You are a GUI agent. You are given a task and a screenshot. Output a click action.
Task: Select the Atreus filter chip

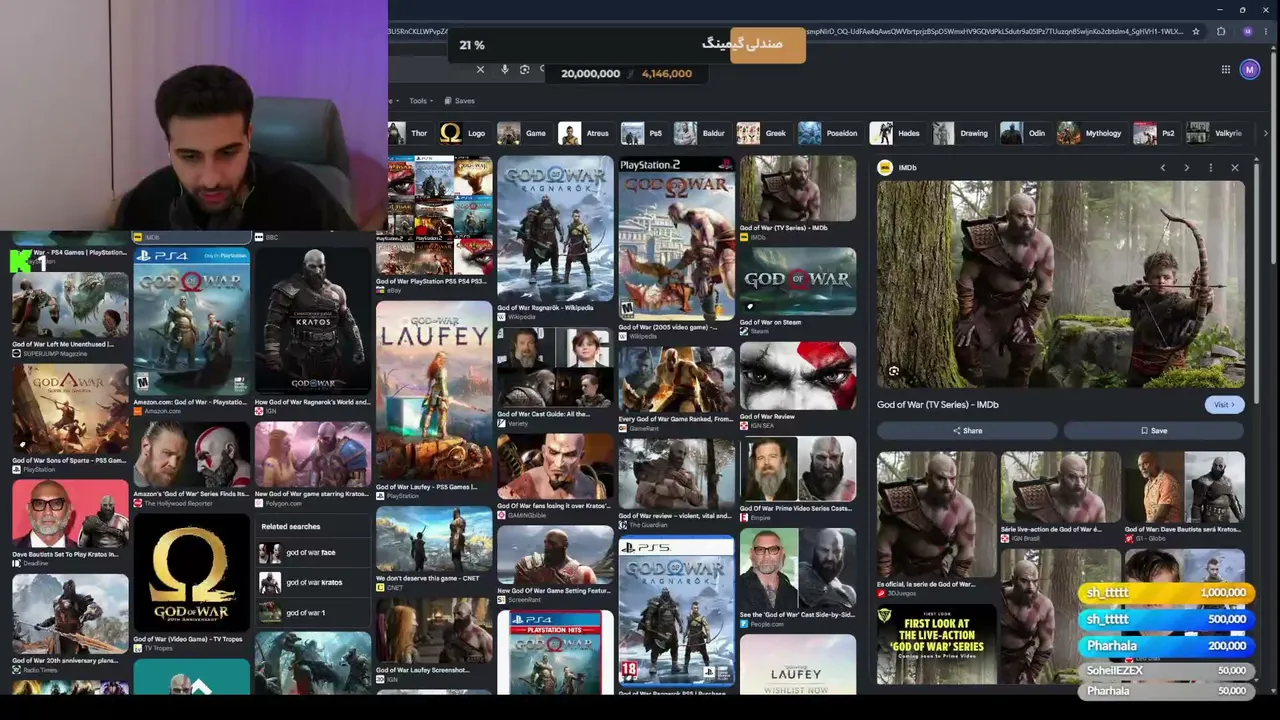click(585, 133)
